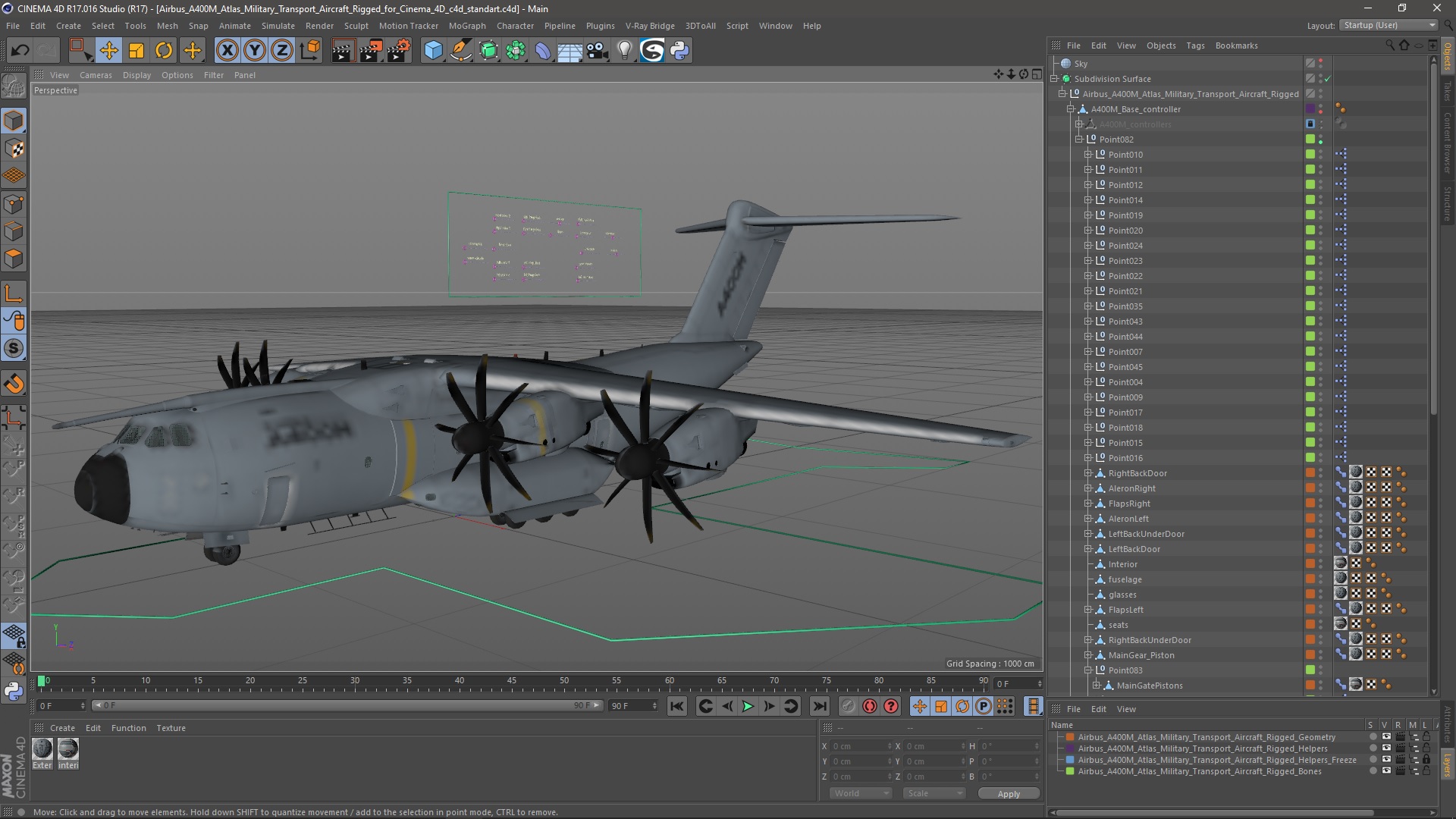
Task: Click Create in Material Manager
Action: [62, 728]
